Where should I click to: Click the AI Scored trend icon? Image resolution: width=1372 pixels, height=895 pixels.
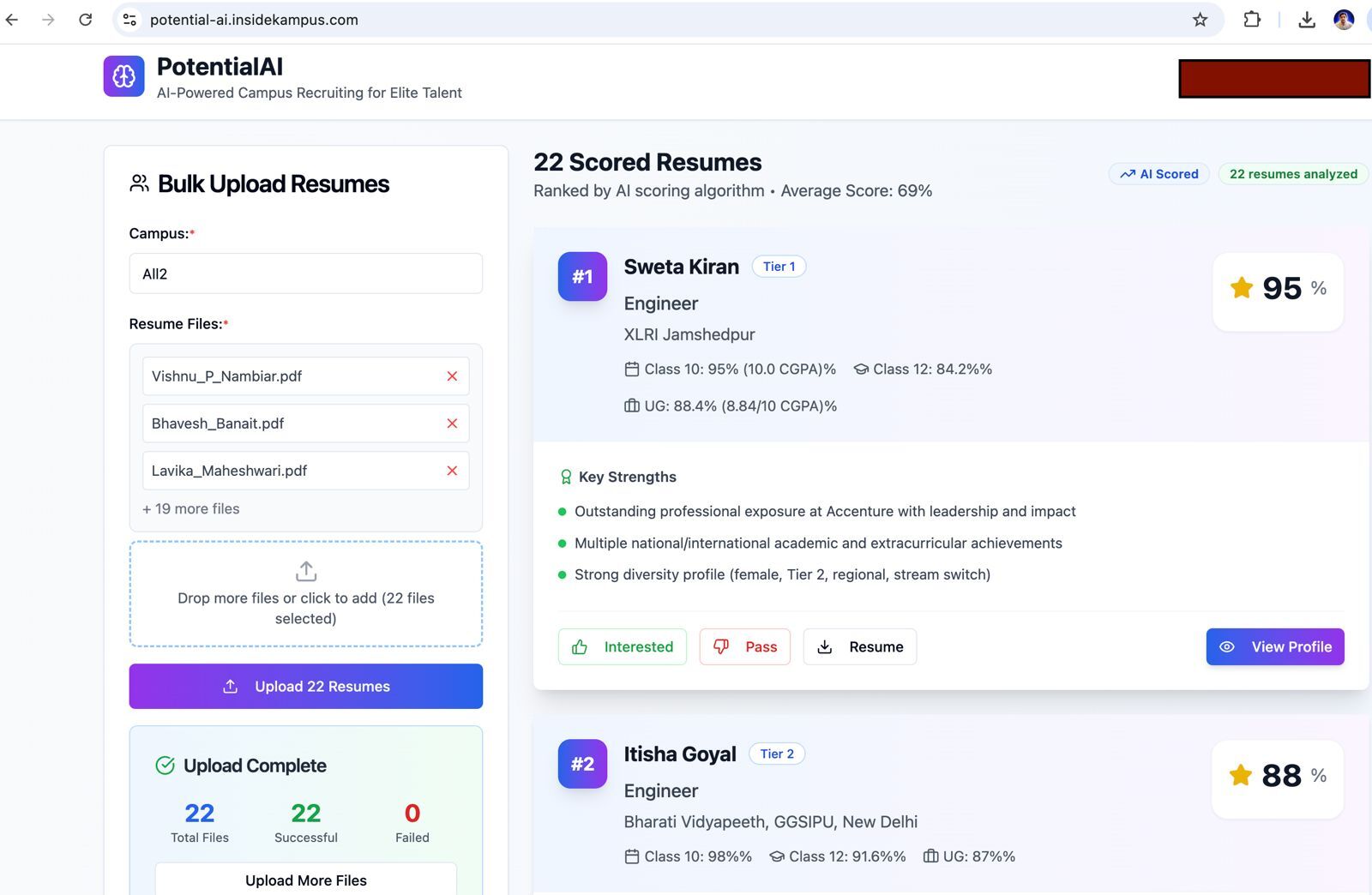[x=1128, y=174]
